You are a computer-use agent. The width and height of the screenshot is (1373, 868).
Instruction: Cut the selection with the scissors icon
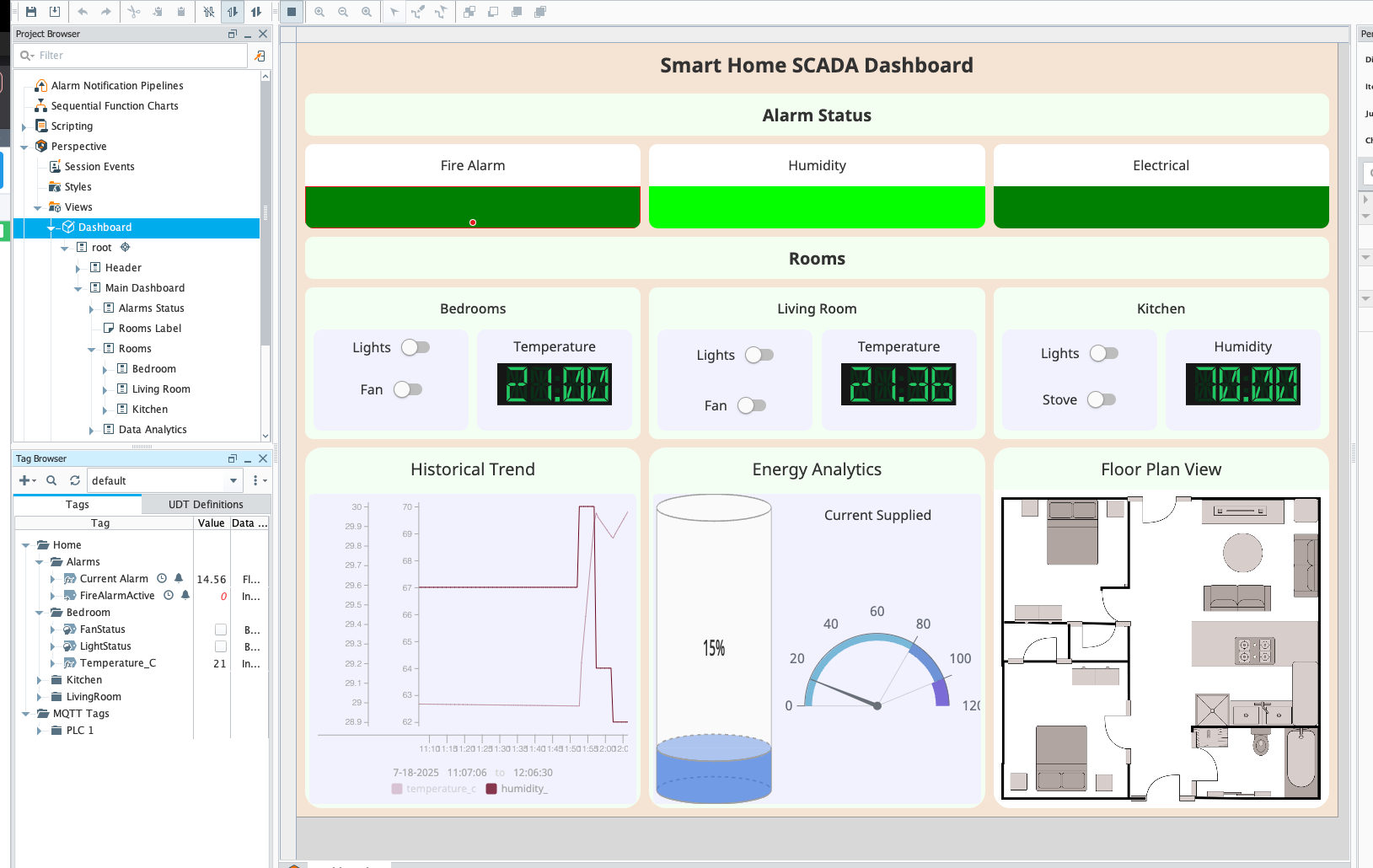pyautogui.click(x=134, y=12)
